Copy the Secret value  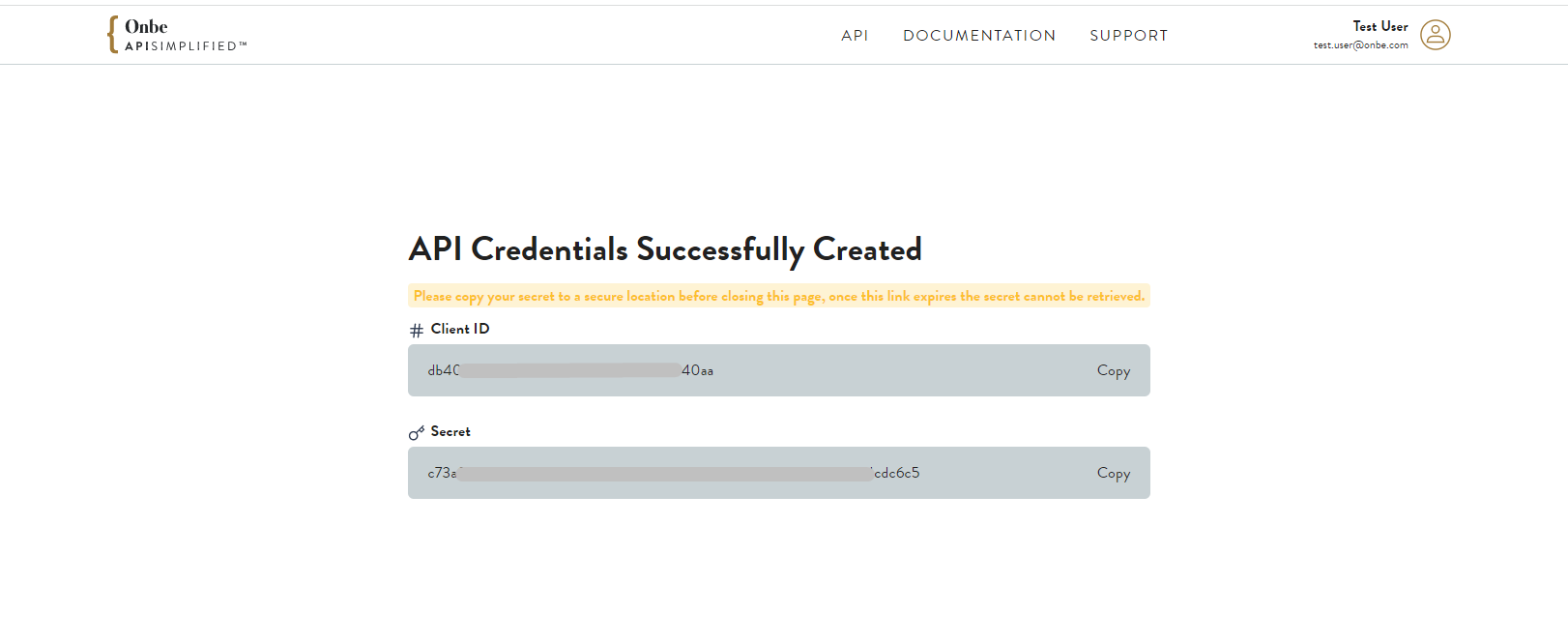coord(1114,473)
